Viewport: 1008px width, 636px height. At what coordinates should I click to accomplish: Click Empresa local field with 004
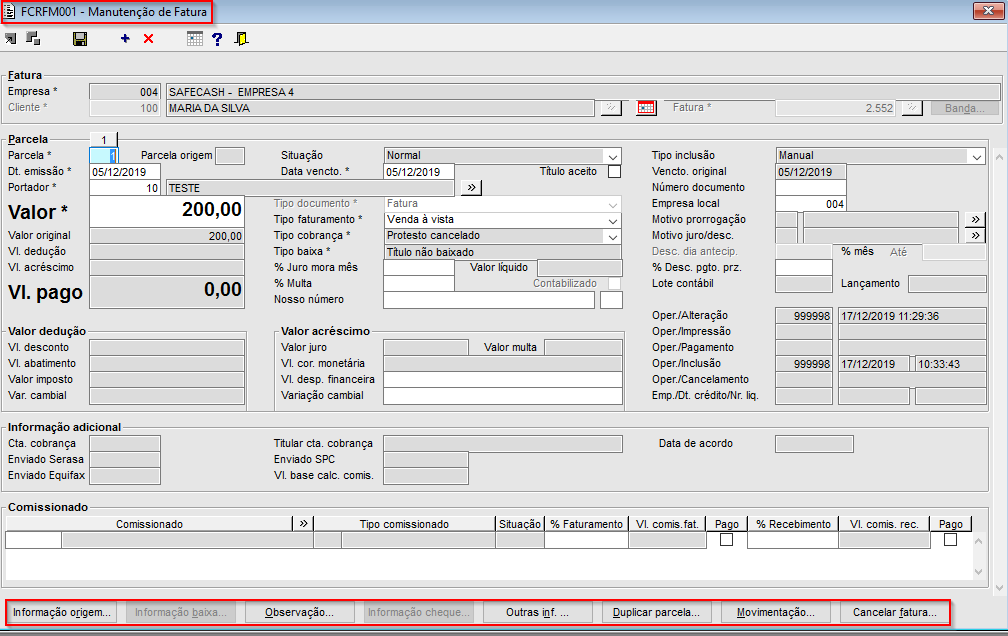811,204
